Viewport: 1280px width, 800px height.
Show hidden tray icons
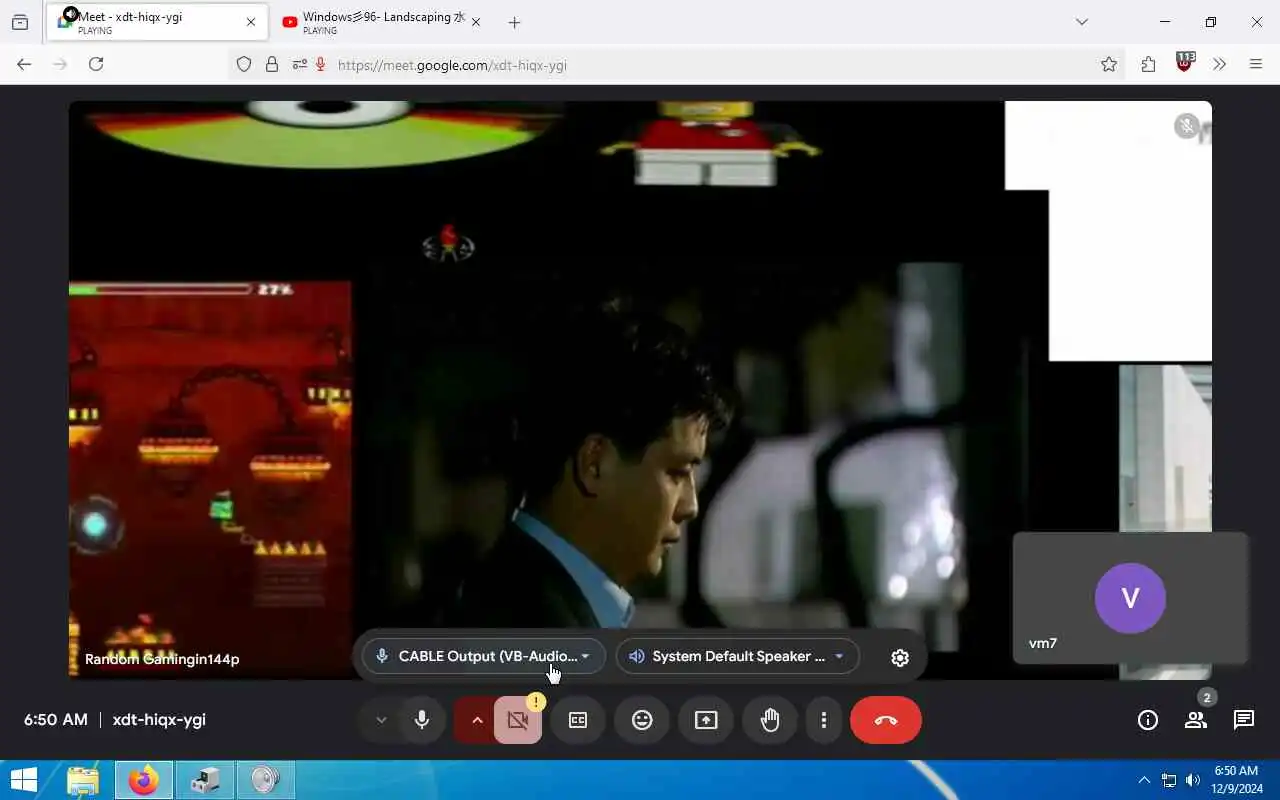pos(1144,780)
